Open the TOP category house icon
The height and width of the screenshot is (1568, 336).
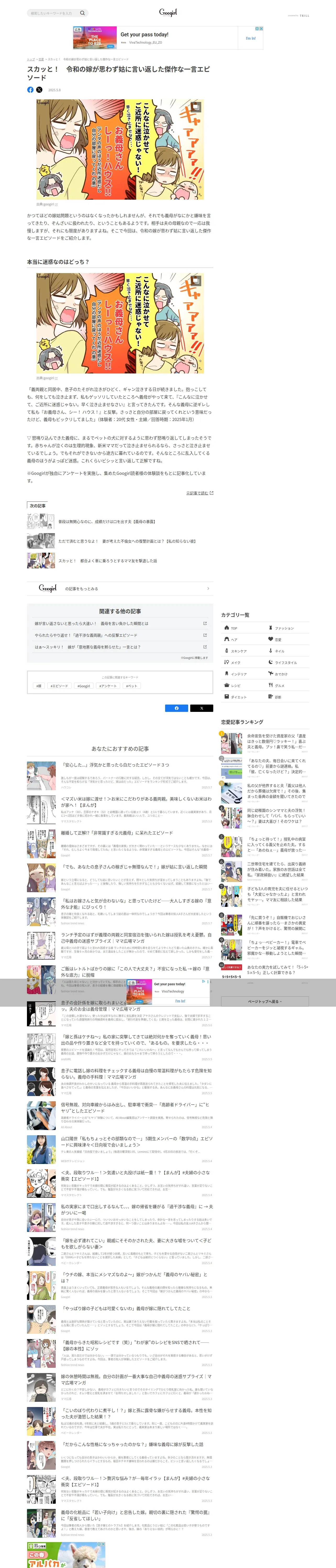226,627
